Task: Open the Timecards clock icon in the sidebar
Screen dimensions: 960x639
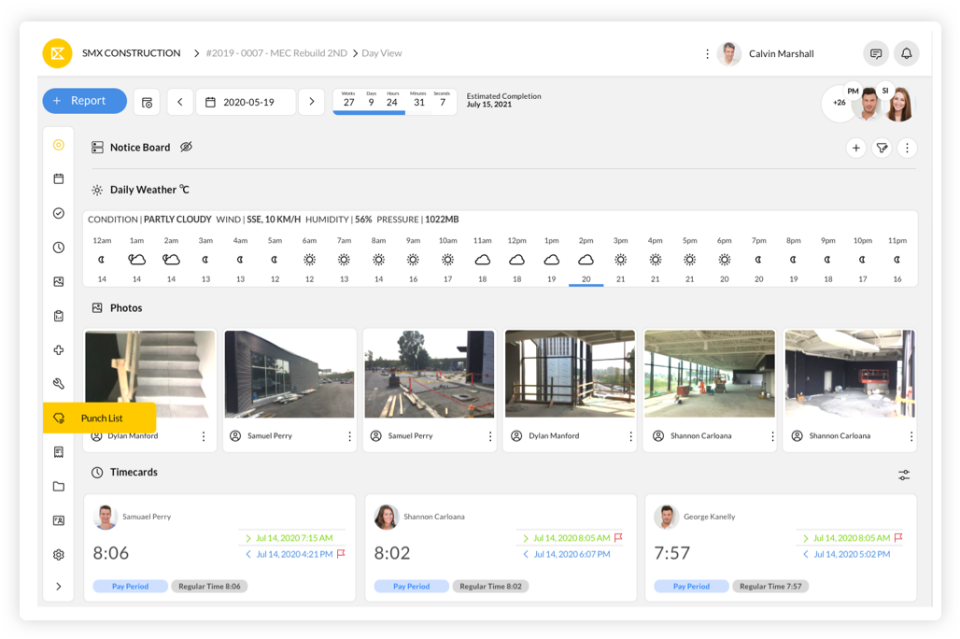Action: click(x=58, y=247)
